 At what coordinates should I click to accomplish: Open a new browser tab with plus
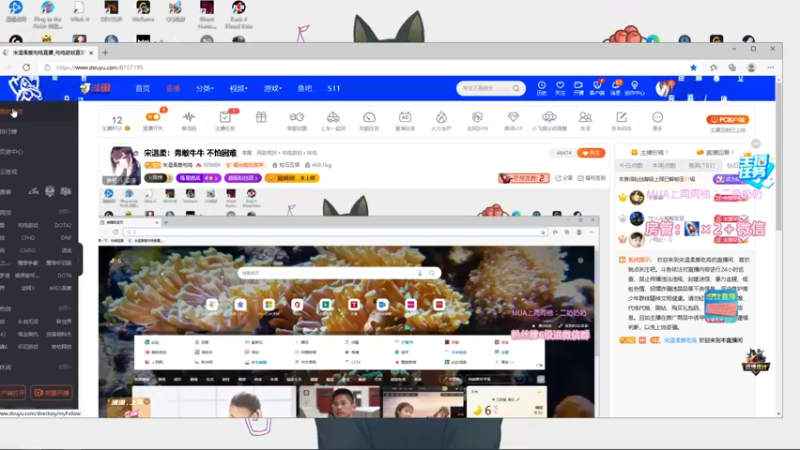106,53
